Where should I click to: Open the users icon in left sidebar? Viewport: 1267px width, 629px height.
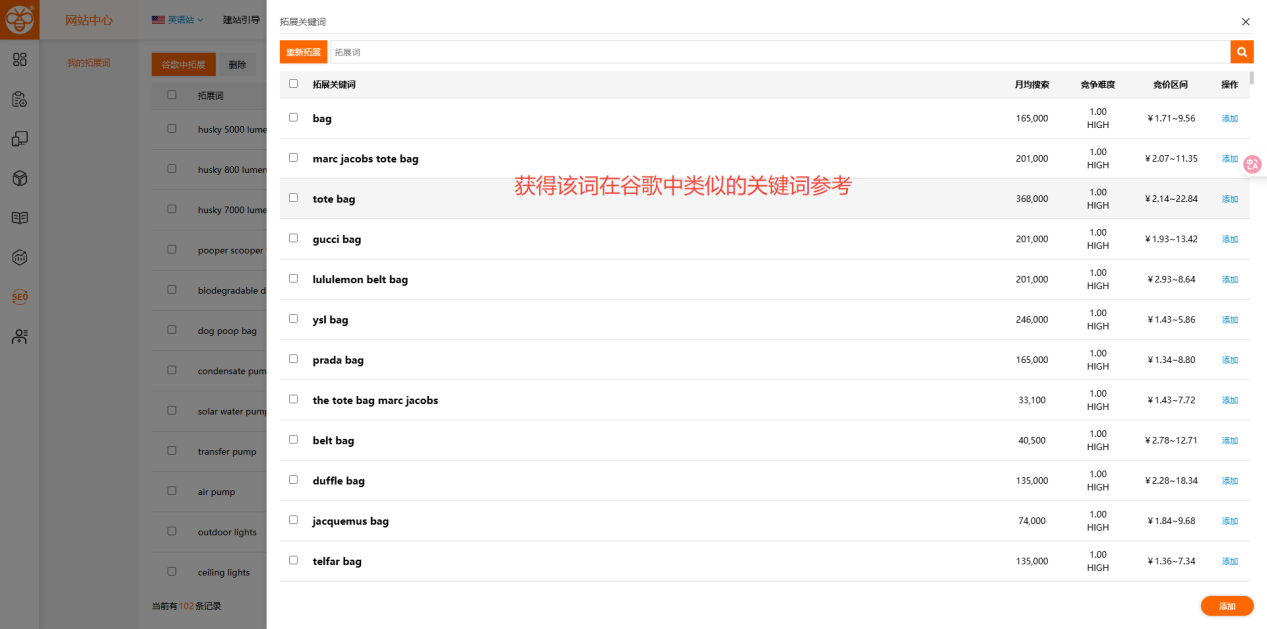click(20, 336)
